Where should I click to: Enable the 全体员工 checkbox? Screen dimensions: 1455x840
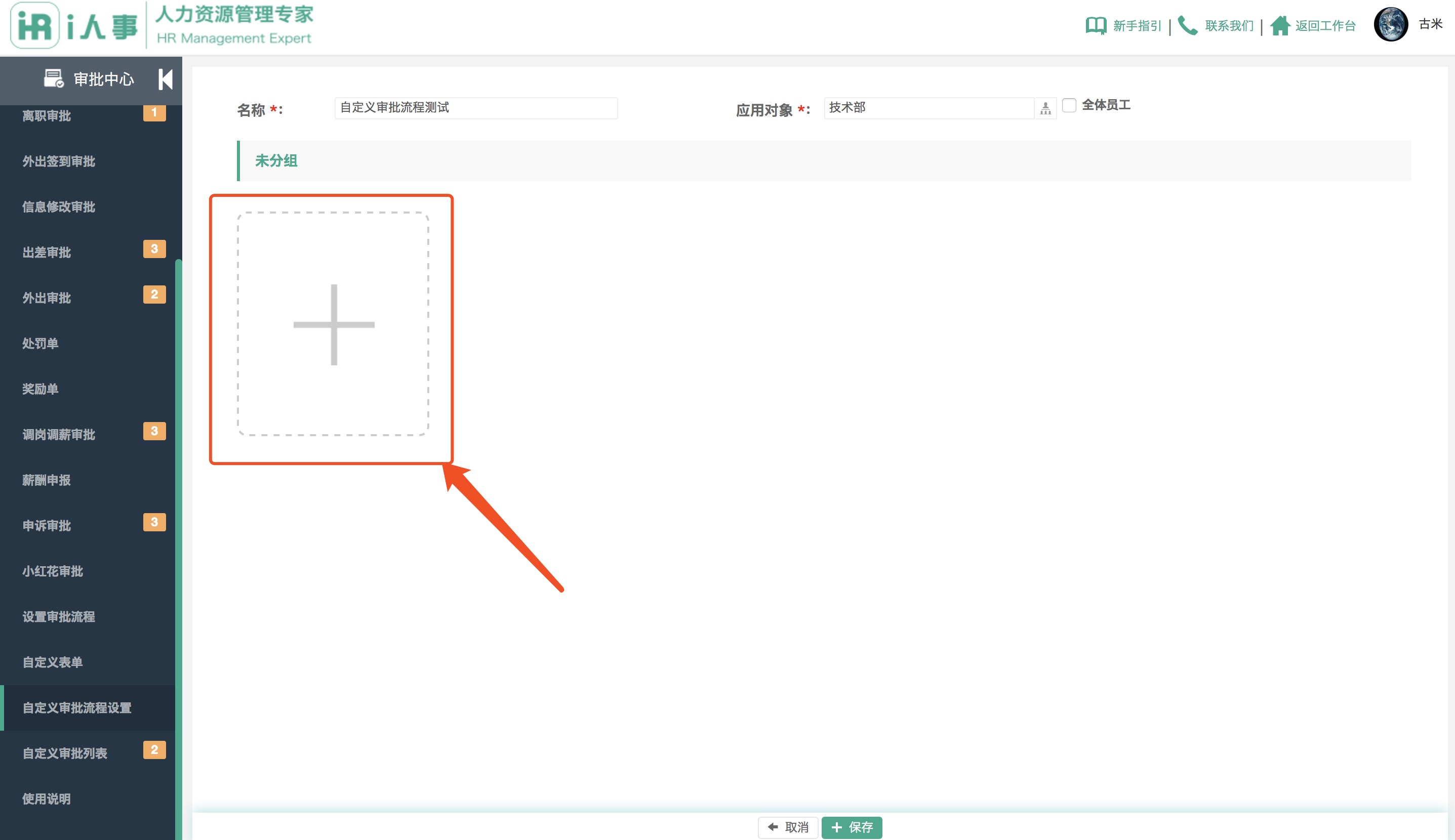pyautogui.click(x=1069, y=105)
